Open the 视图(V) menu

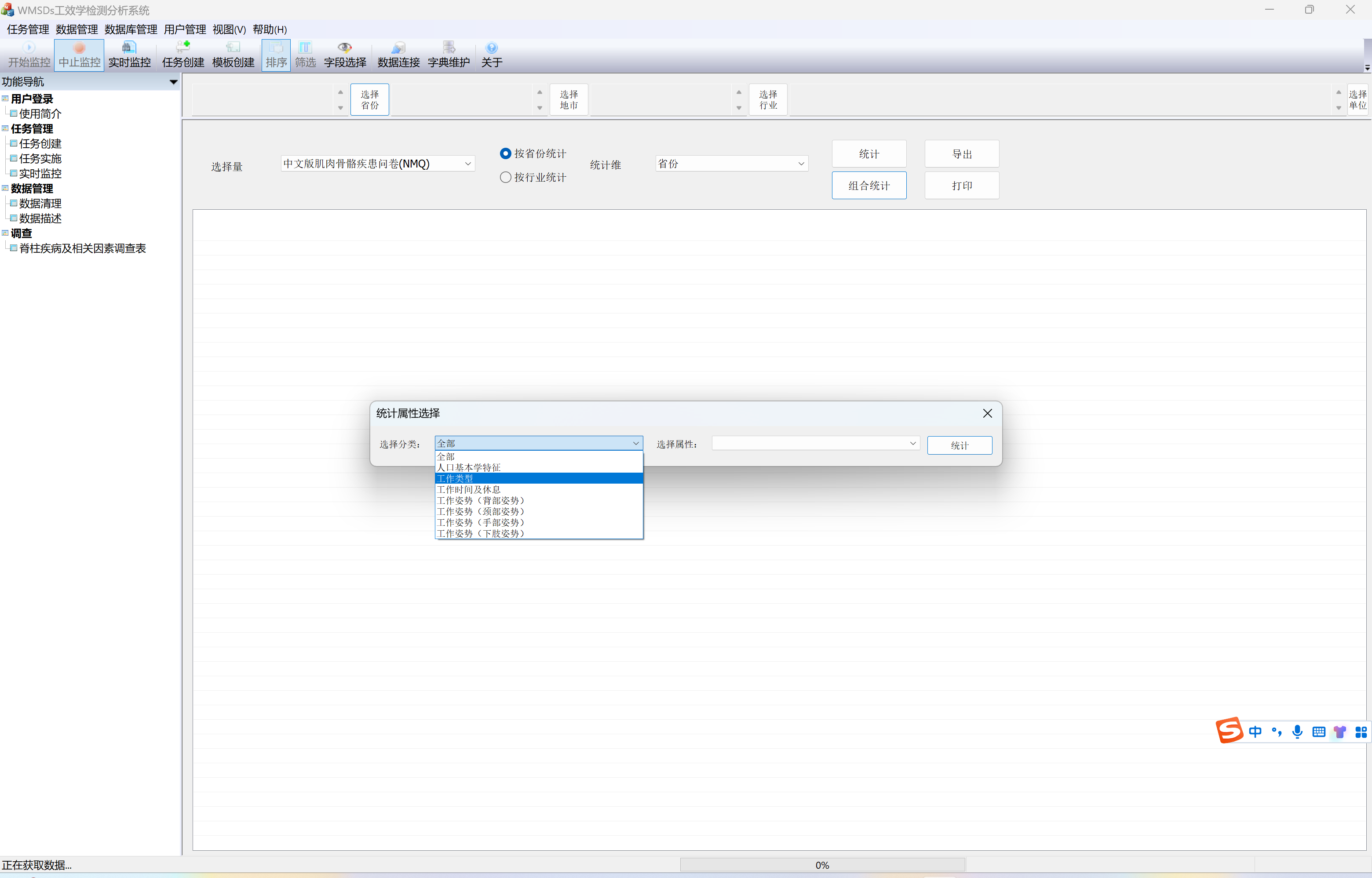click(229, 29)
